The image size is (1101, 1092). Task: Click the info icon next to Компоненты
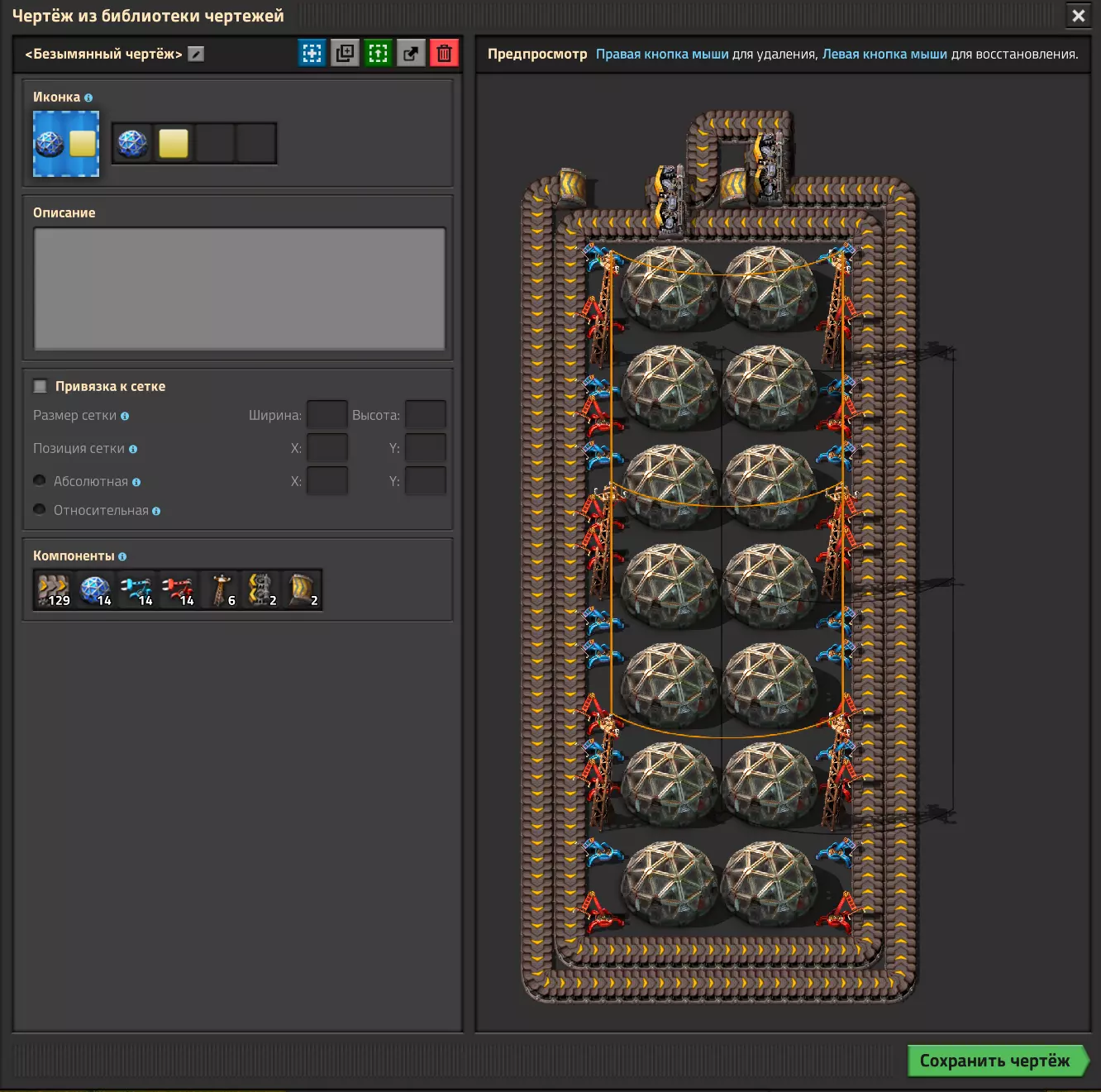(x=122, y=557)
